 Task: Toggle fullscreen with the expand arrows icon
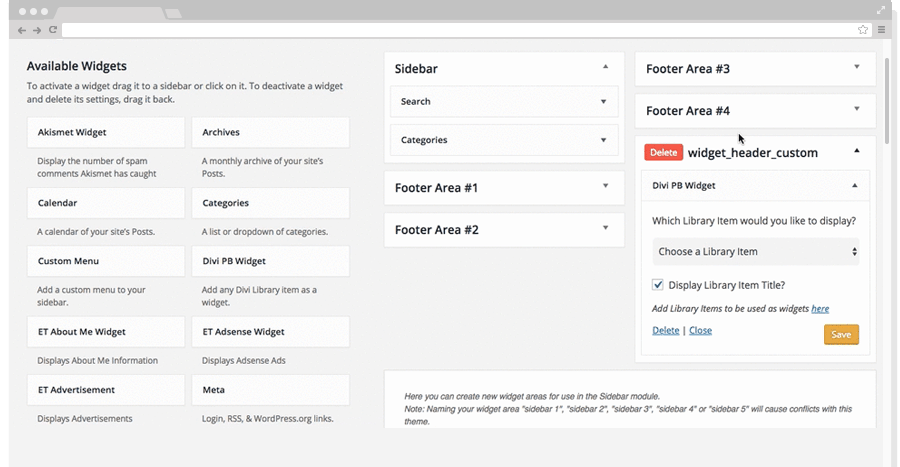881,10
